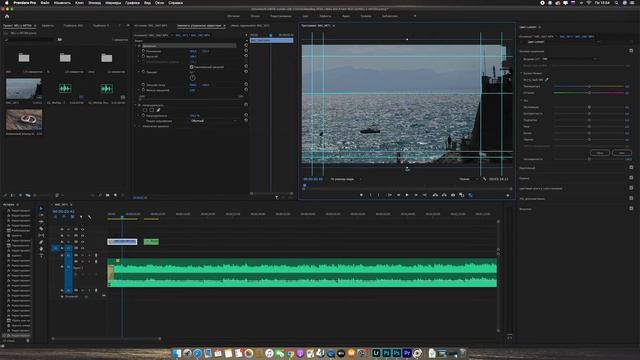640x360 pixels.
Task: Click Add Marker button in the timeline header
Action: pyautogui.click(x=81, y=217)
